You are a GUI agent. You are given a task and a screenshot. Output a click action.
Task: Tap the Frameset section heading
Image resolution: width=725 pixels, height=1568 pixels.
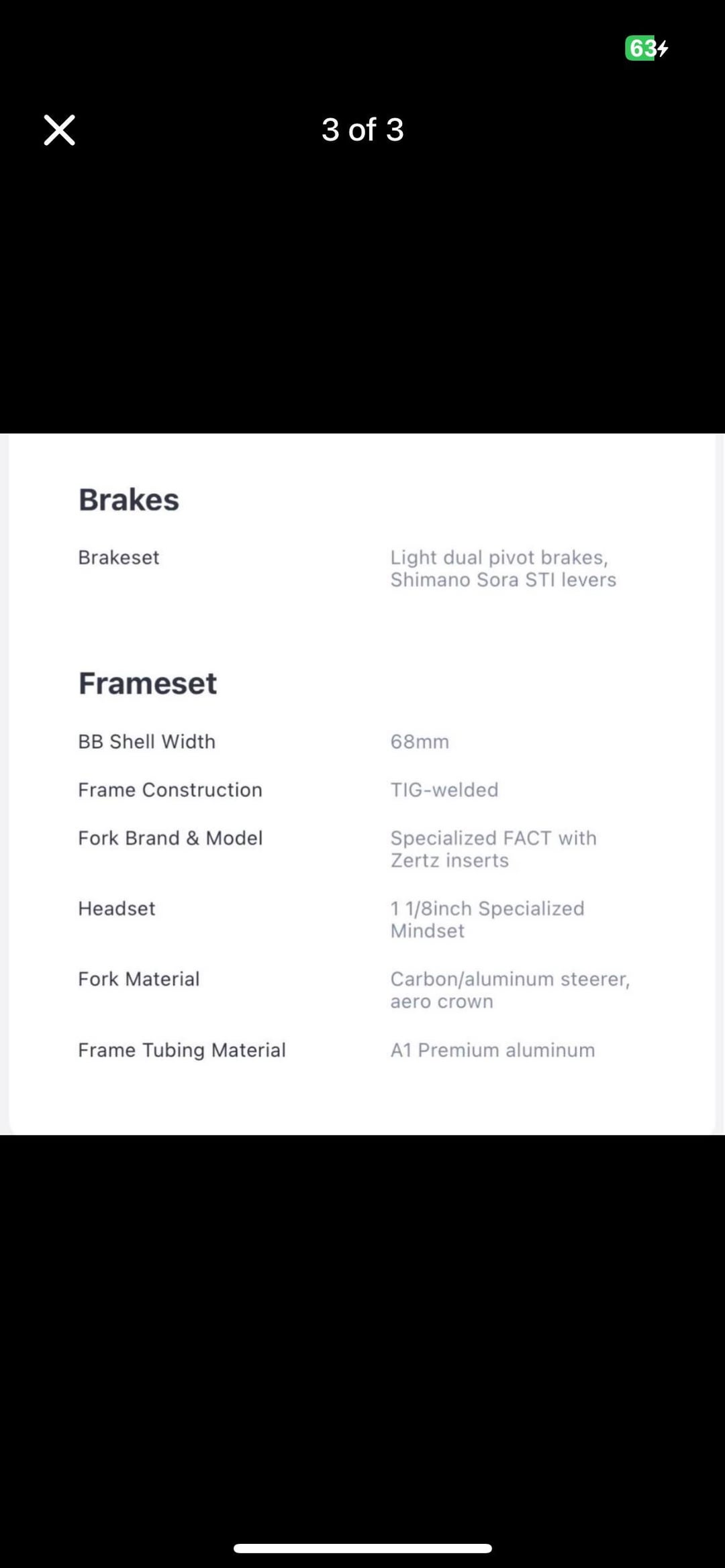click(148, 684)
